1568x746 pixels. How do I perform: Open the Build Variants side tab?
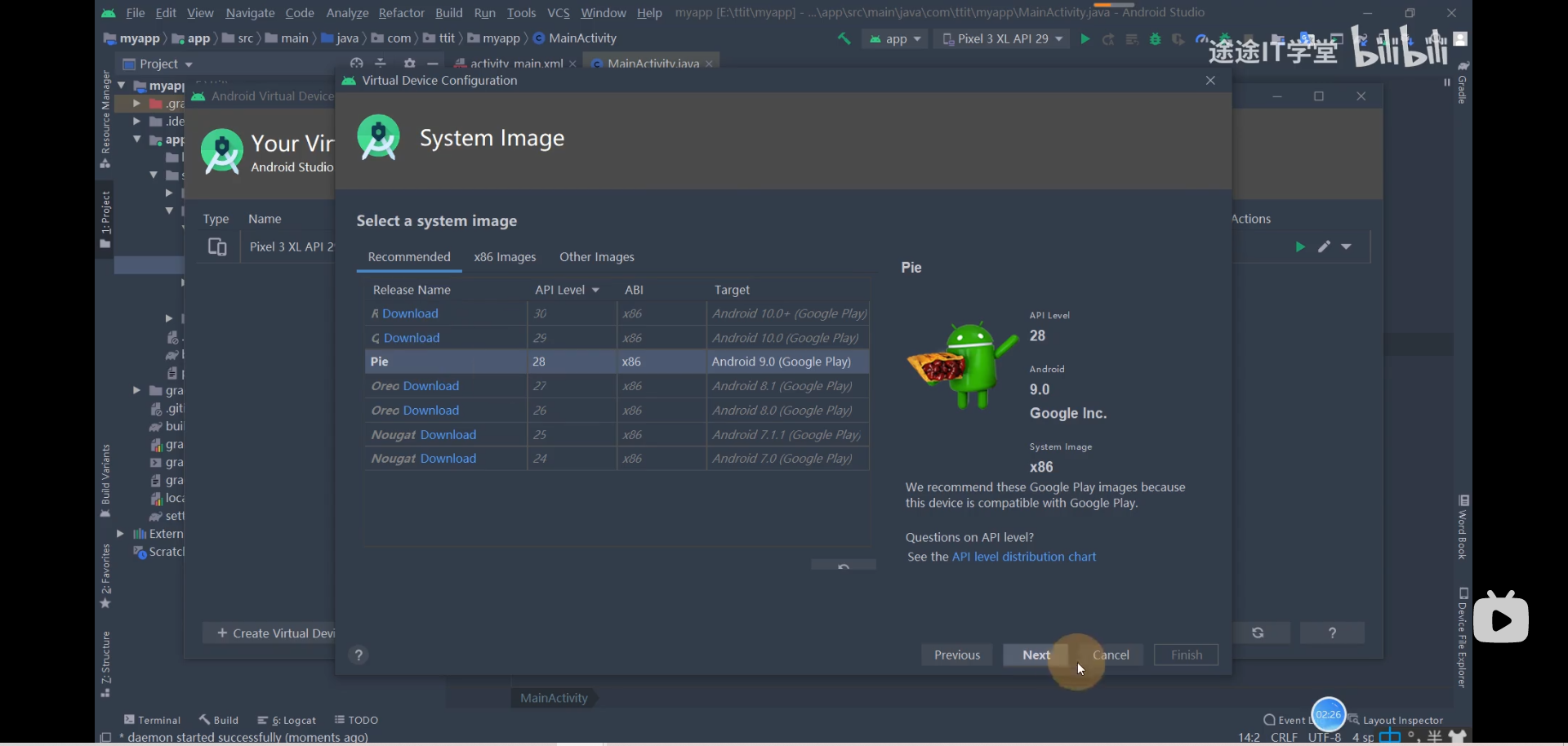pyautogui.click(x=105, y=481)
